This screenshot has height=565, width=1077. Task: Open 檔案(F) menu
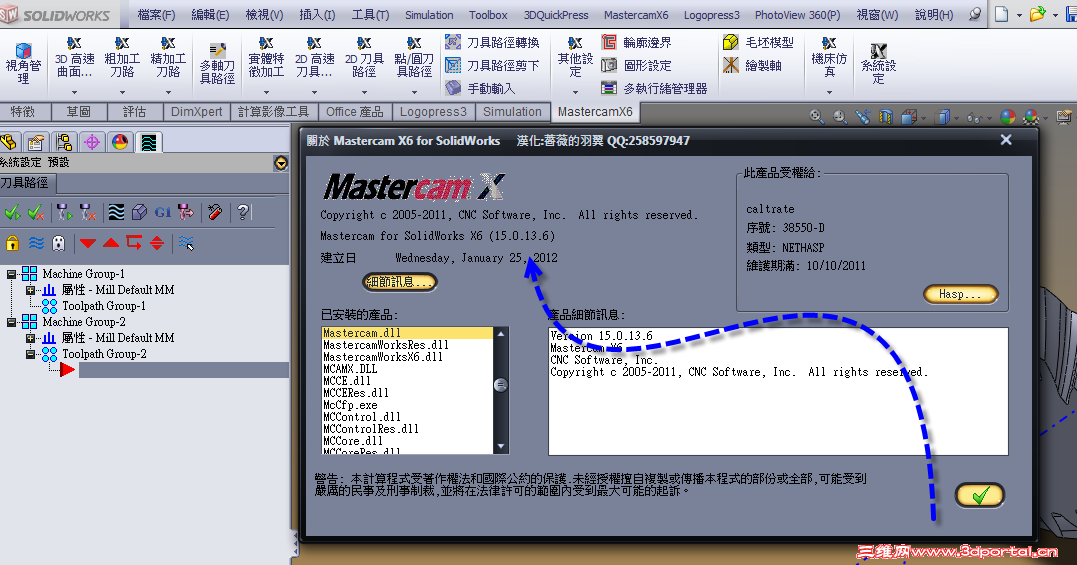pos(156,14)
